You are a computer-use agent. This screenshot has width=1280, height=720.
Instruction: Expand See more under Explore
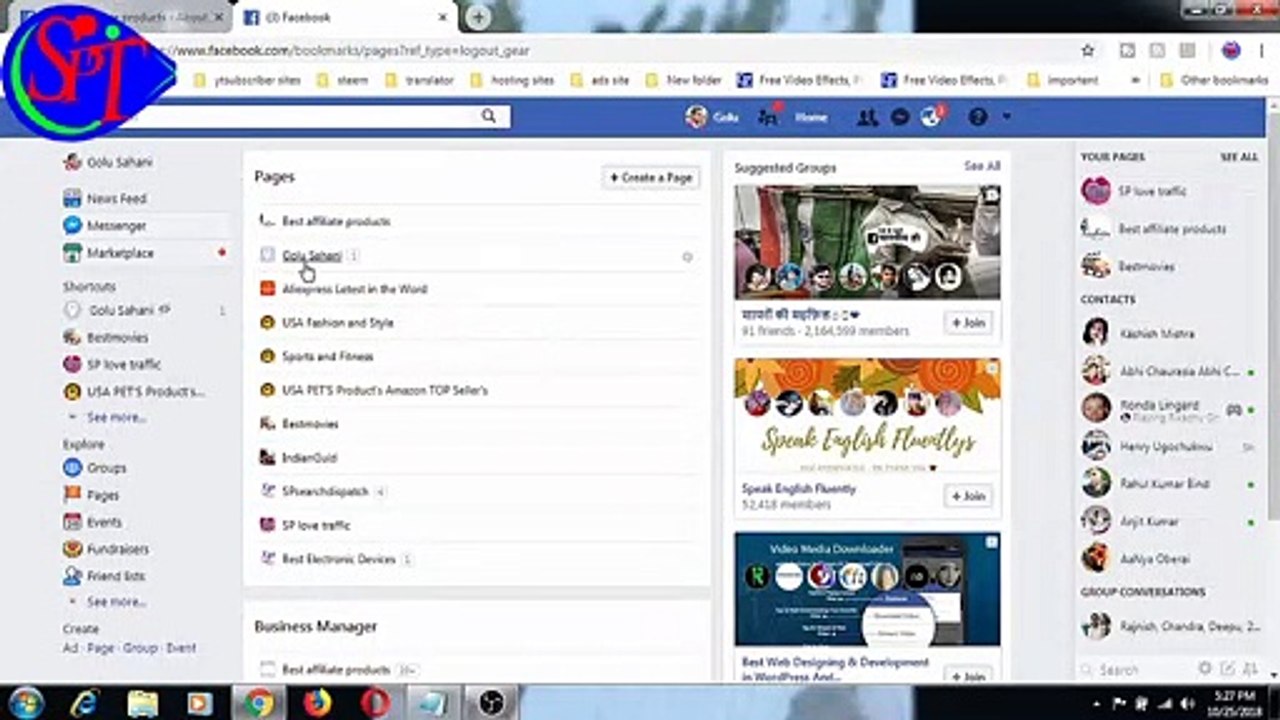pyautogui.click(x=115, y=602)
